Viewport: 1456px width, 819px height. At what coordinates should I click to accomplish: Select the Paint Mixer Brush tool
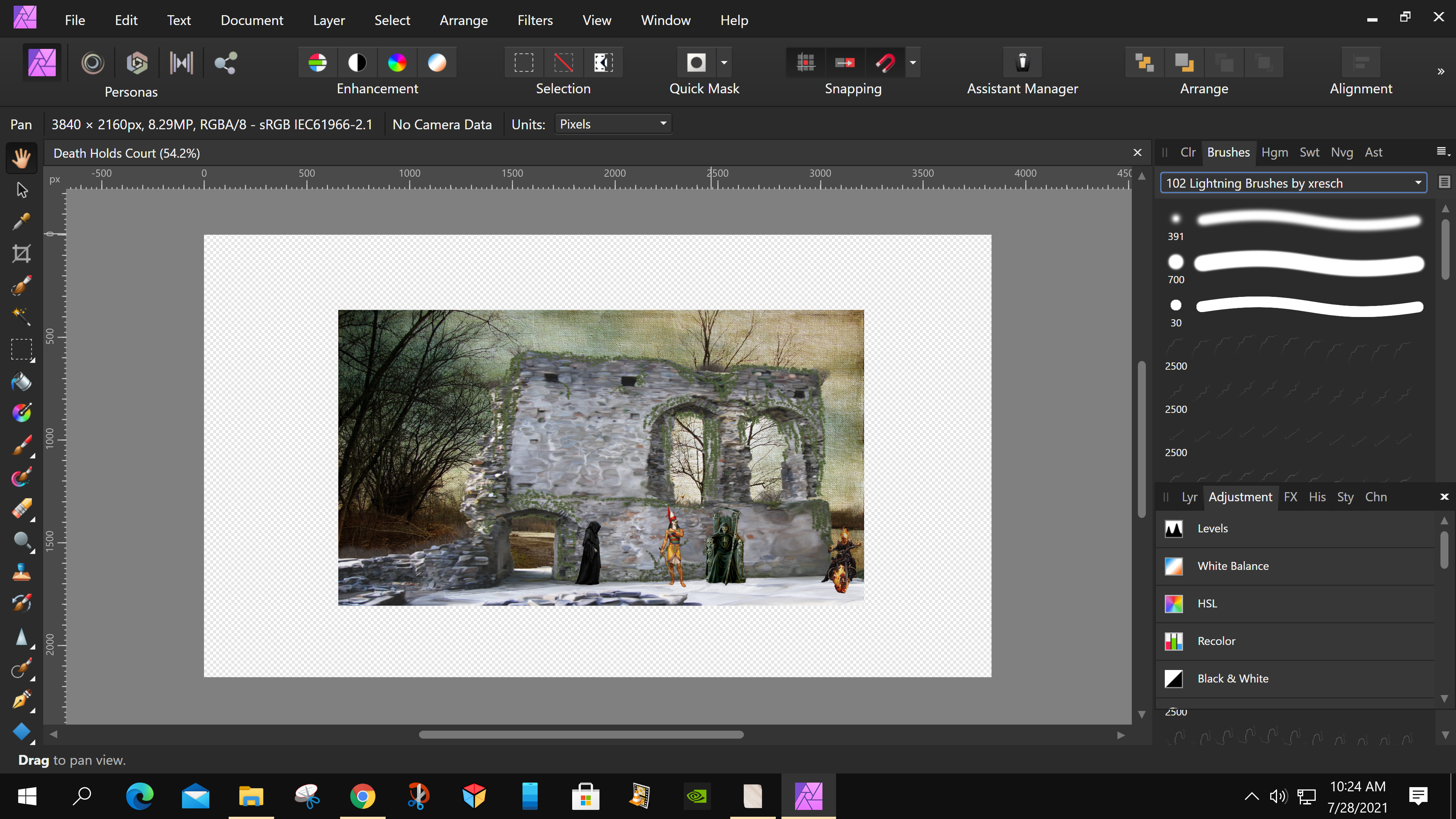22,477
